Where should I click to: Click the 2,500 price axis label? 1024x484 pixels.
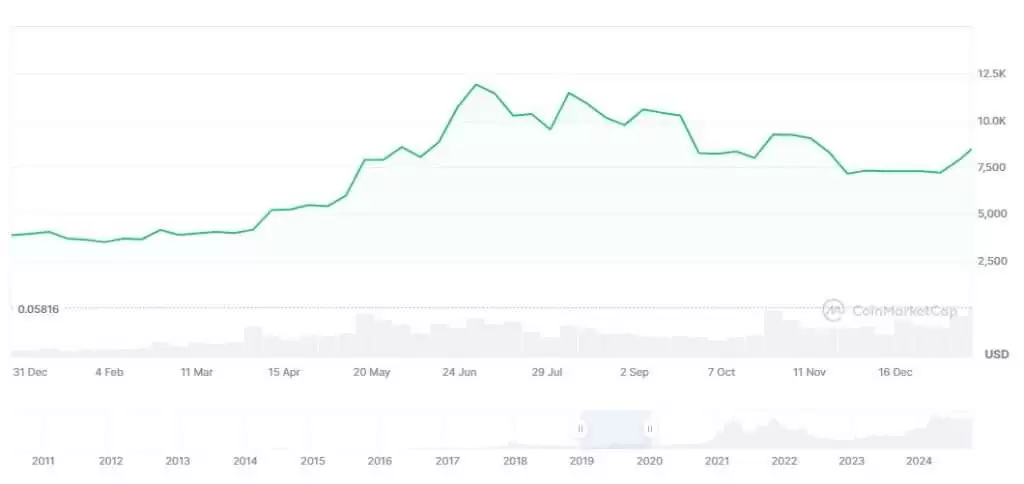pyautogui.click(x=994, y=261)
